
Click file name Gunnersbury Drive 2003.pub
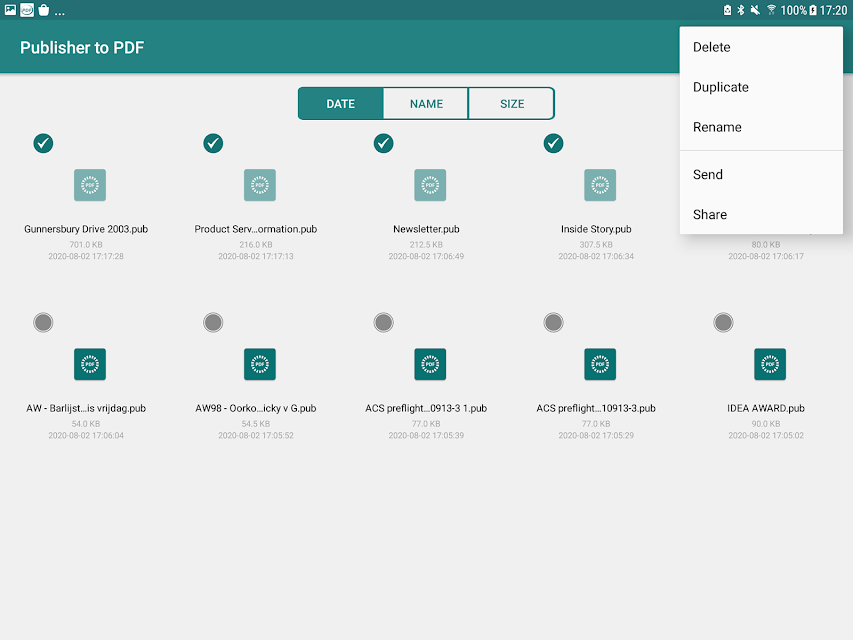[86, 229]
